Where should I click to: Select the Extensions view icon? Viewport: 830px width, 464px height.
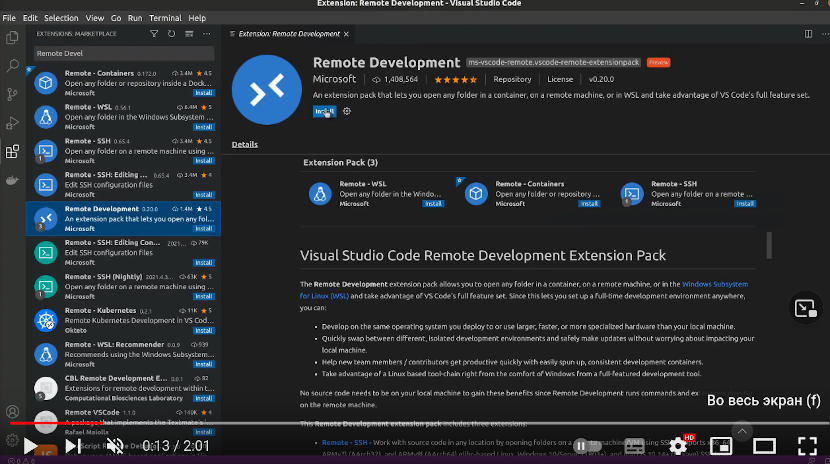tap(12, 152)
